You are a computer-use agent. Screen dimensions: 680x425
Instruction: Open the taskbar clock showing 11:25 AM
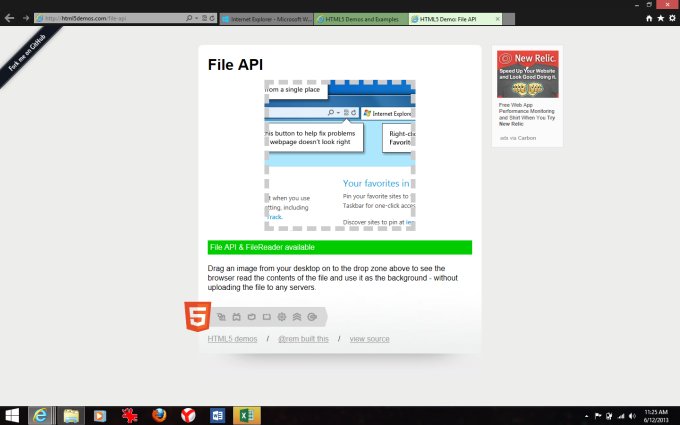[x=656, y=415]
